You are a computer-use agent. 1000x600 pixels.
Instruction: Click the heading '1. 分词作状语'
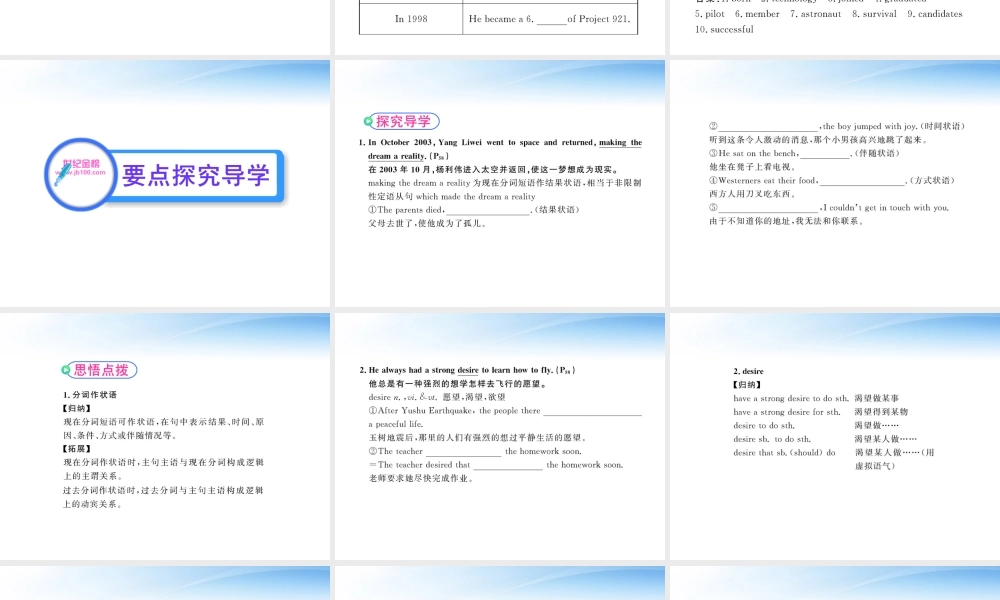90,395
